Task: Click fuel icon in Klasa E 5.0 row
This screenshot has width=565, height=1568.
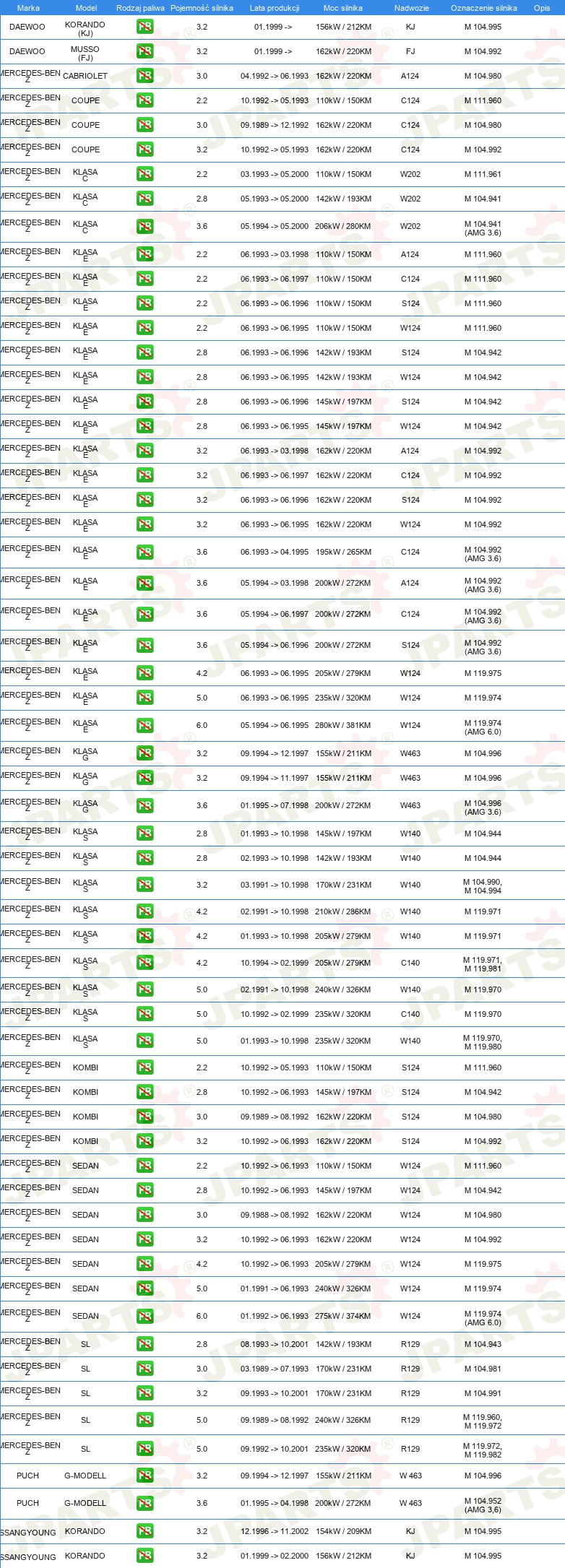Action: [145, 698]
